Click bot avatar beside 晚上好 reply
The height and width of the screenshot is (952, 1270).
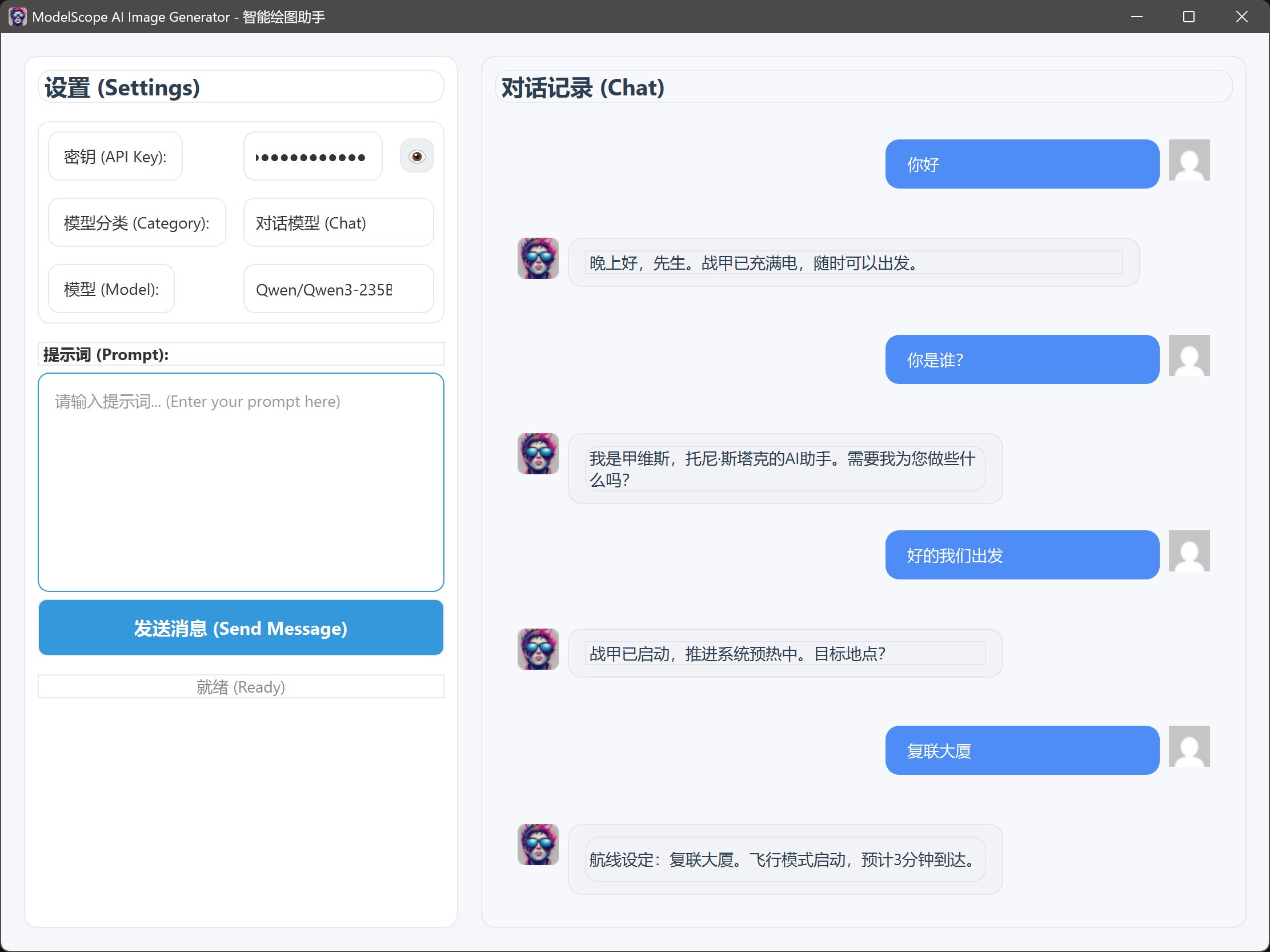(x=538, y=258)
